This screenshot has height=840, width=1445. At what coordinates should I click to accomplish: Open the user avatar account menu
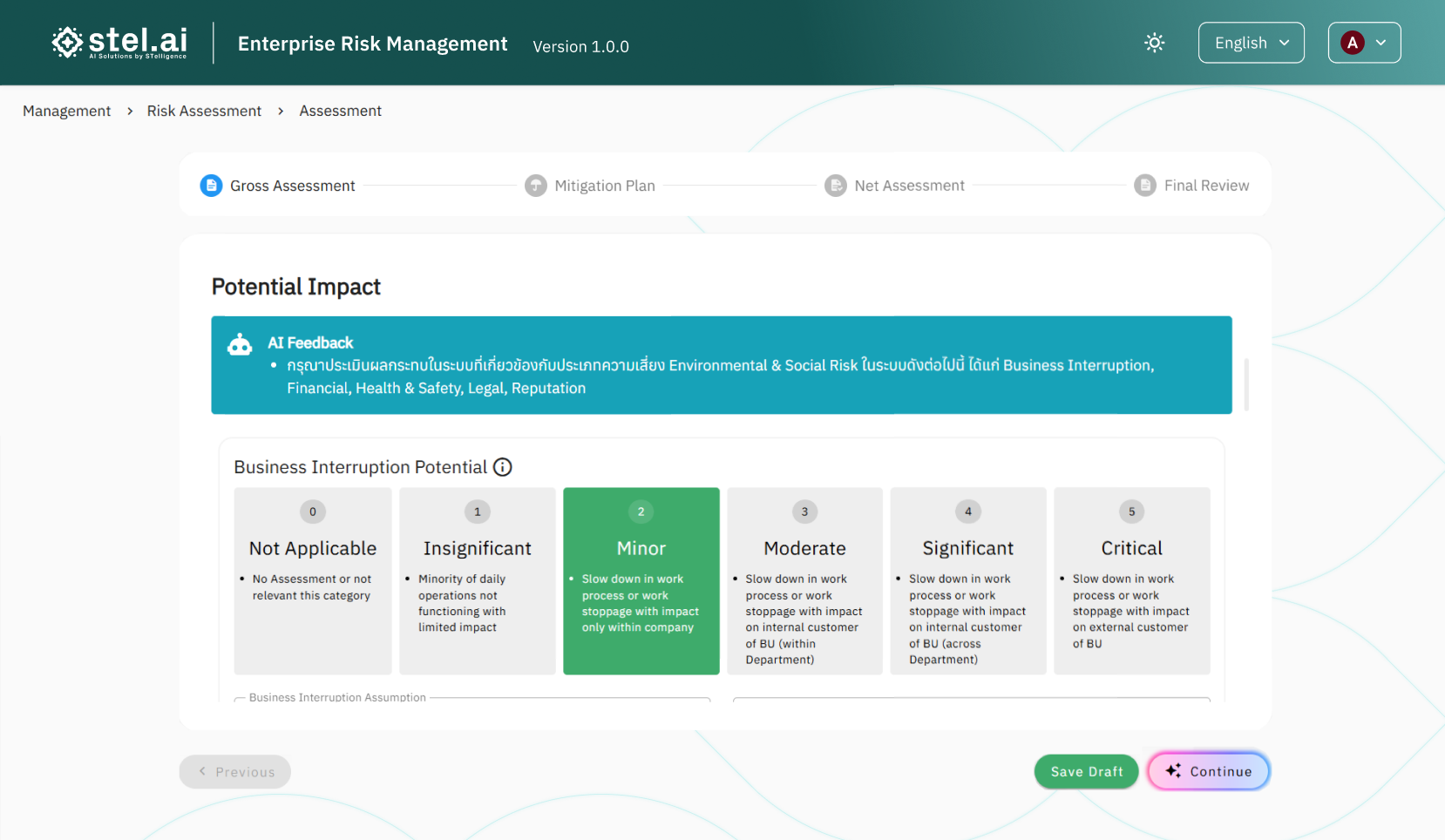point(1364,43)
